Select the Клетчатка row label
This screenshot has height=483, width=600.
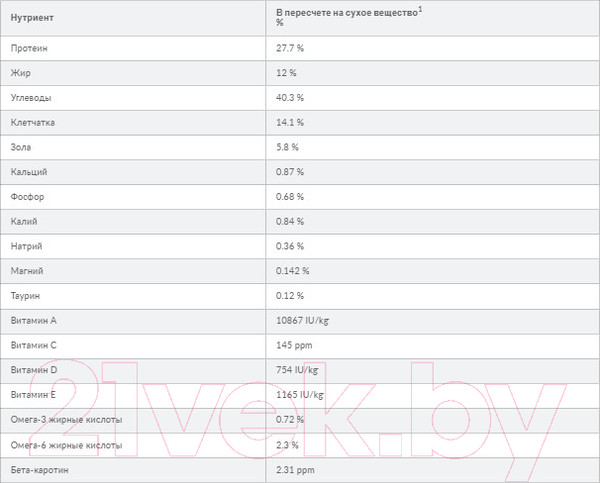coord(33,122)
